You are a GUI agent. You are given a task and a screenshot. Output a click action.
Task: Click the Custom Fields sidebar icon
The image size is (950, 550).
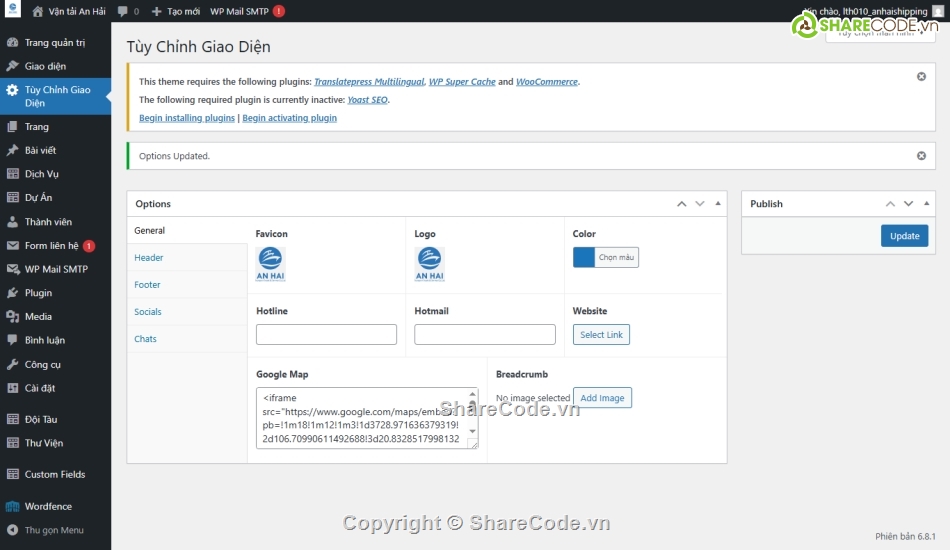coord(12,474)
